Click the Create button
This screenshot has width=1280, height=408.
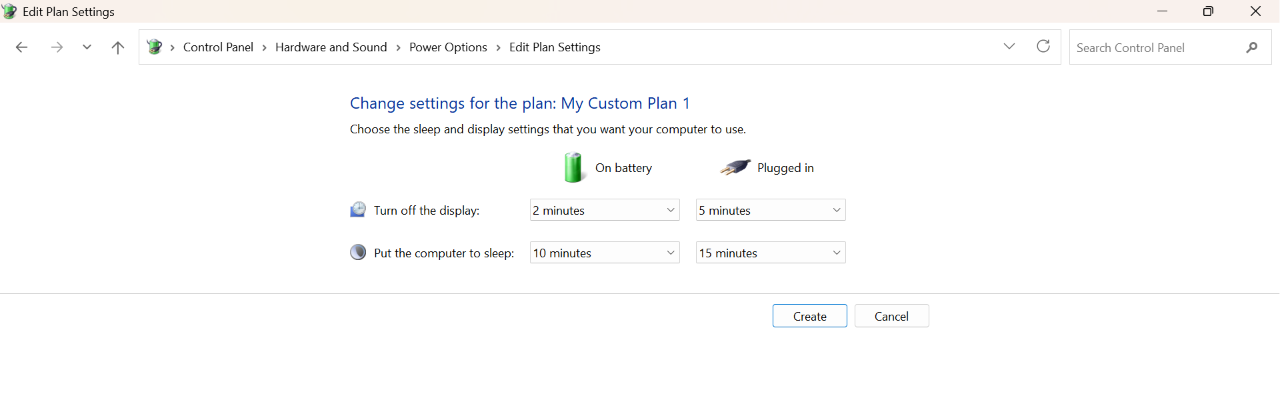click(x=810, y=316)
